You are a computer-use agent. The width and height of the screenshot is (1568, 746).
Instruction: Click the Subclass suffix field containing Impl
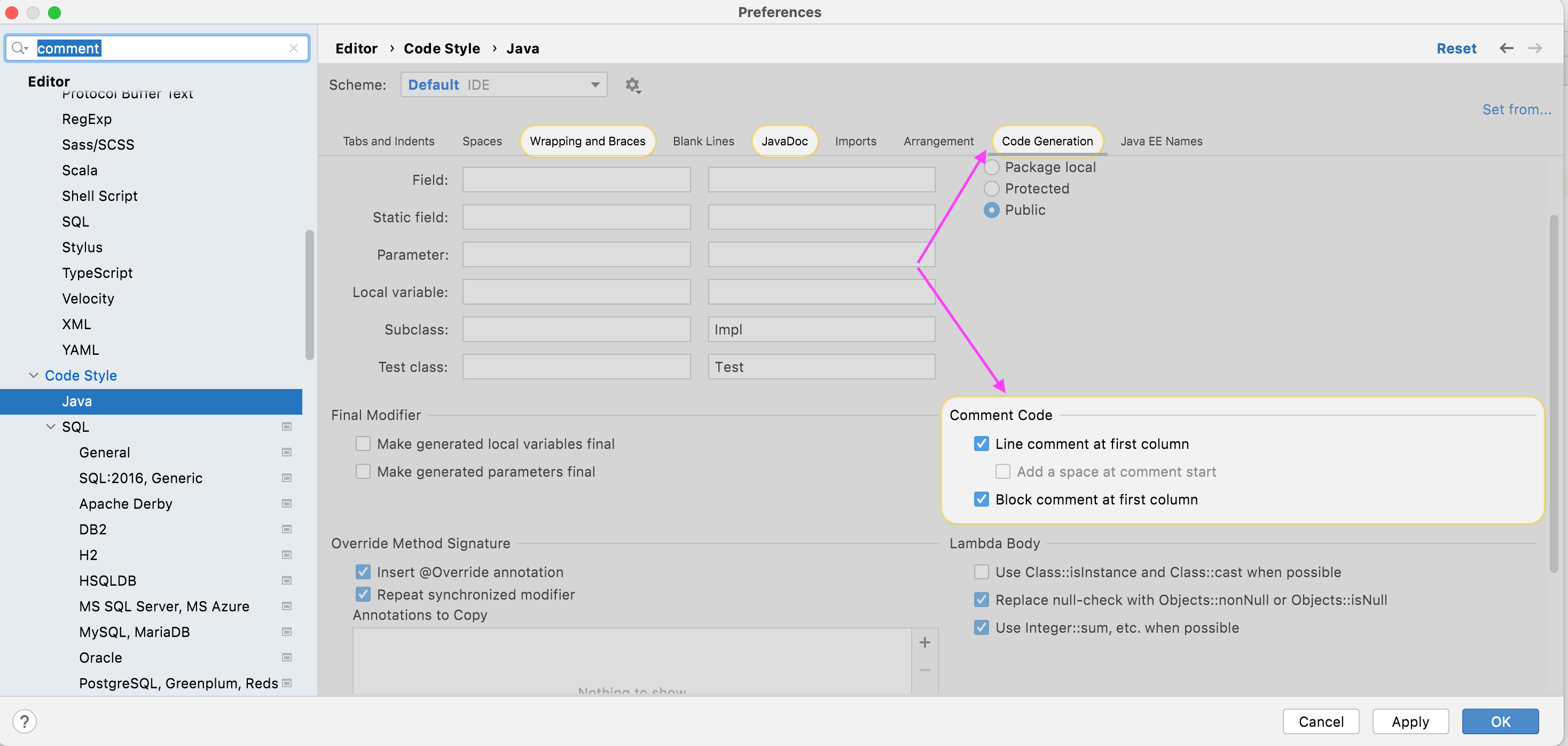click(x=821, y=330)
